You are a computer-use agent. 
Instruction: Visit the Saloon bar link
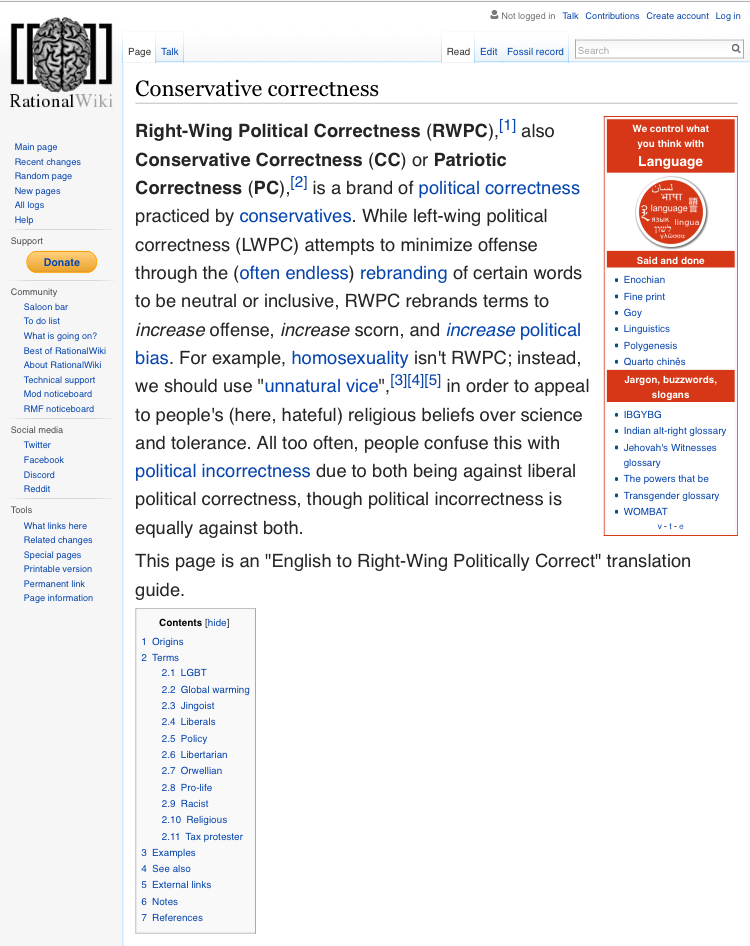tap(46, 306)
